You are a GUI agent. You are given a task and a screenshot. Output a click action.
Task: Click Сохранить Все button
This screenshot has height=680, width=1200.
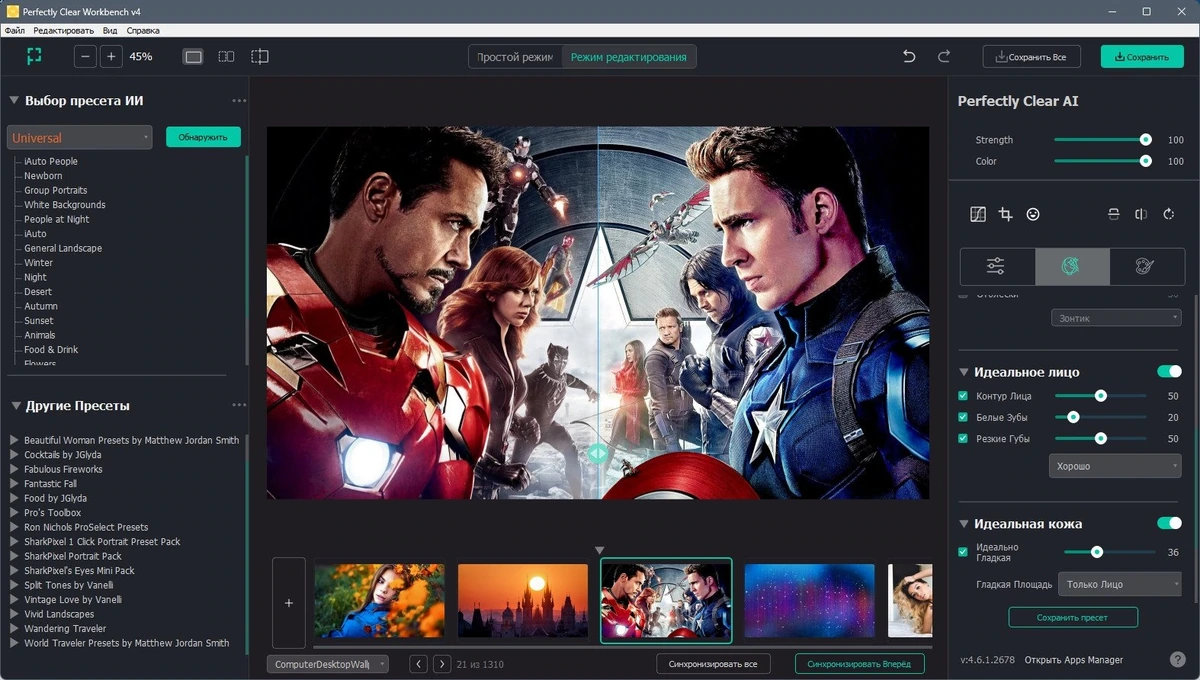pos(1031,57)
